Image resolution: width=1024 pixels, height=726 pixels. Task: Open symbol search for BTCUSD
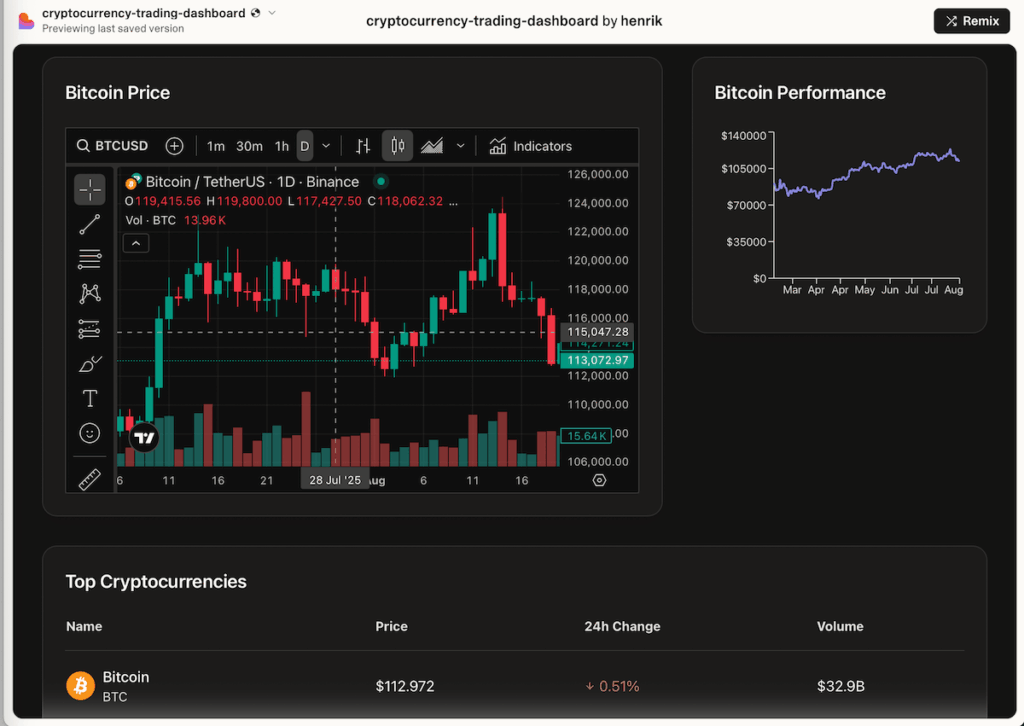(x=112, y=145)
